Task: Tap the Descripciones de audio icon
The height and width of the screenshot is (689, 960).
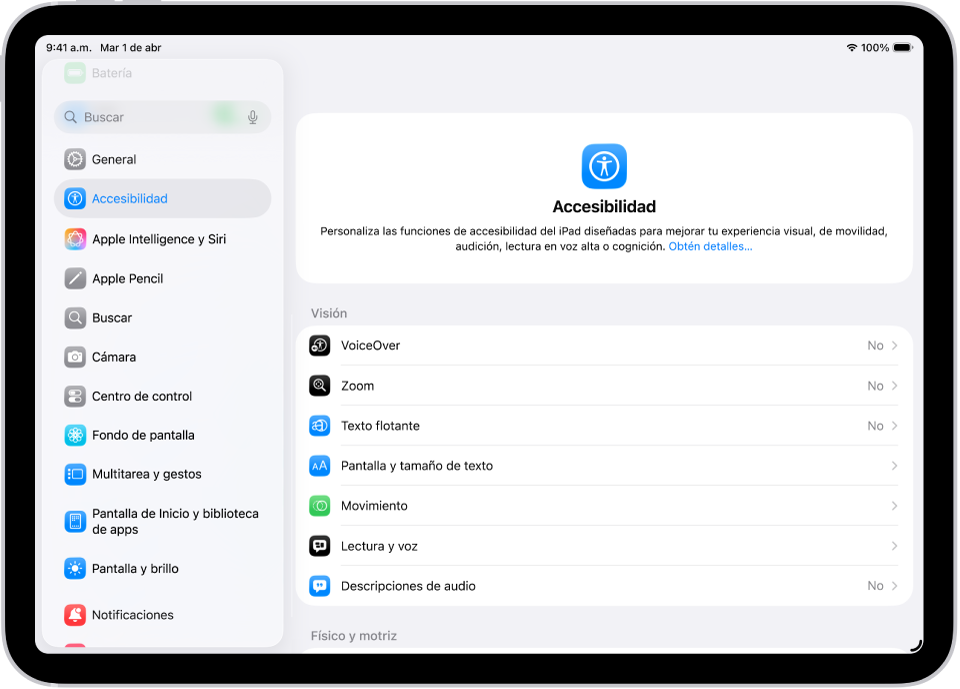Action: point(320,585)
